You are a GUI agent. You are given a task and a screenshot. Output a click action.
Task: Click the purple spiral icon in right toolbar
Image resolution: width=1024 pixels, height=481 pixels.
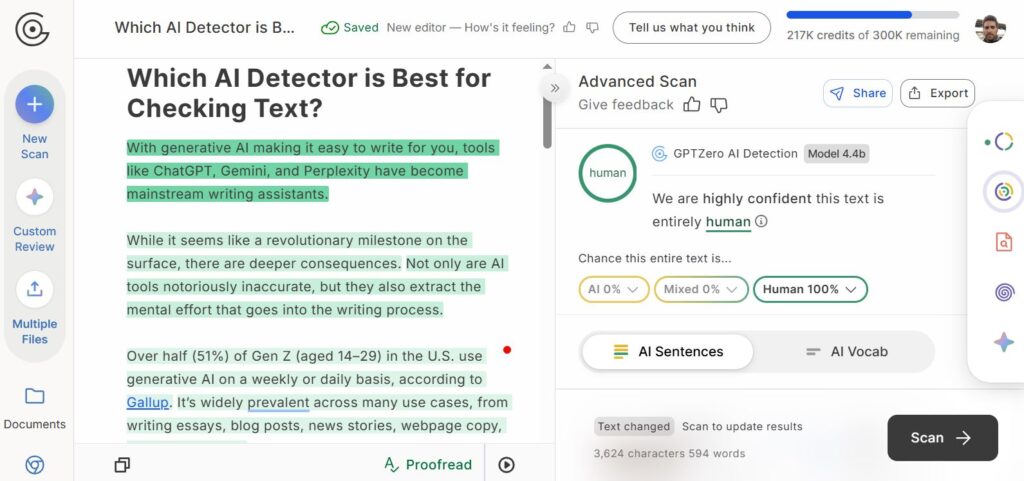pyautogui.click(x=1004, y=292)
